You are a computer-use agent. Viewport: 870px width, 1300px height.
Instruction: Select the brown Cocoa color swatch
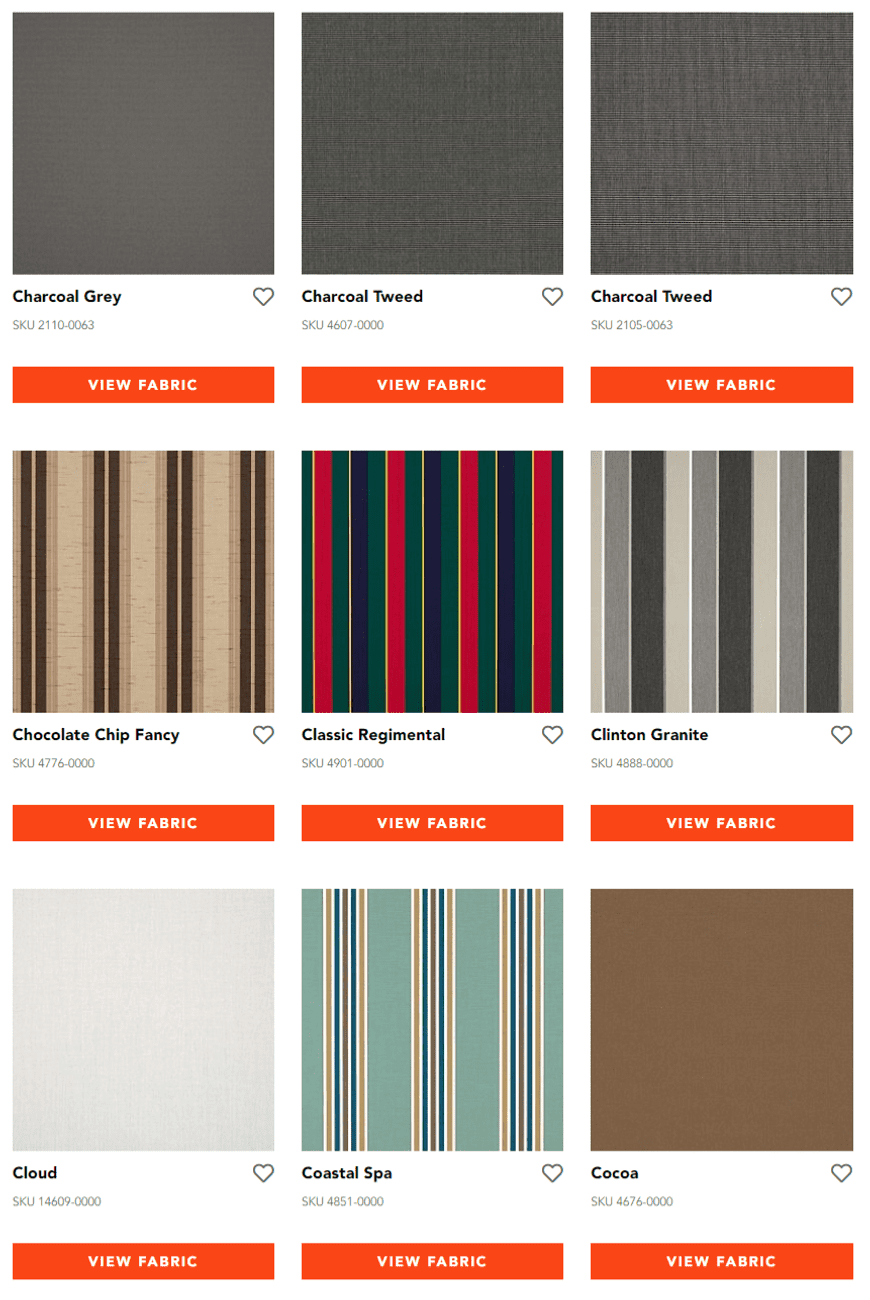[x=722, y=1019]
